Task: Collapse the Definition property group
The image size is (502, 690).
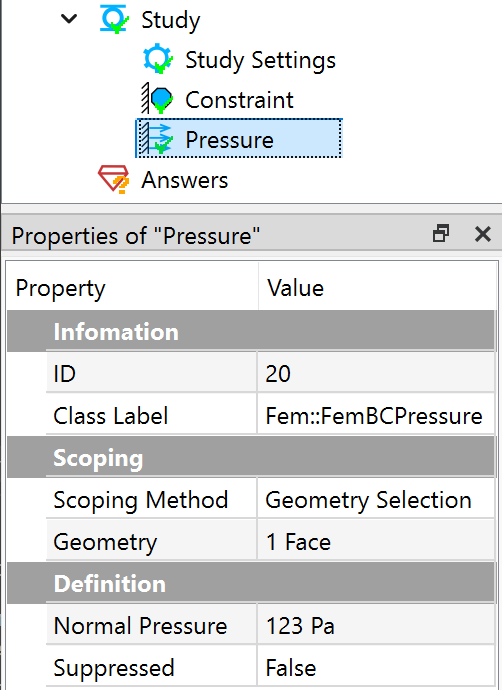Action: [x=251, y=584]
